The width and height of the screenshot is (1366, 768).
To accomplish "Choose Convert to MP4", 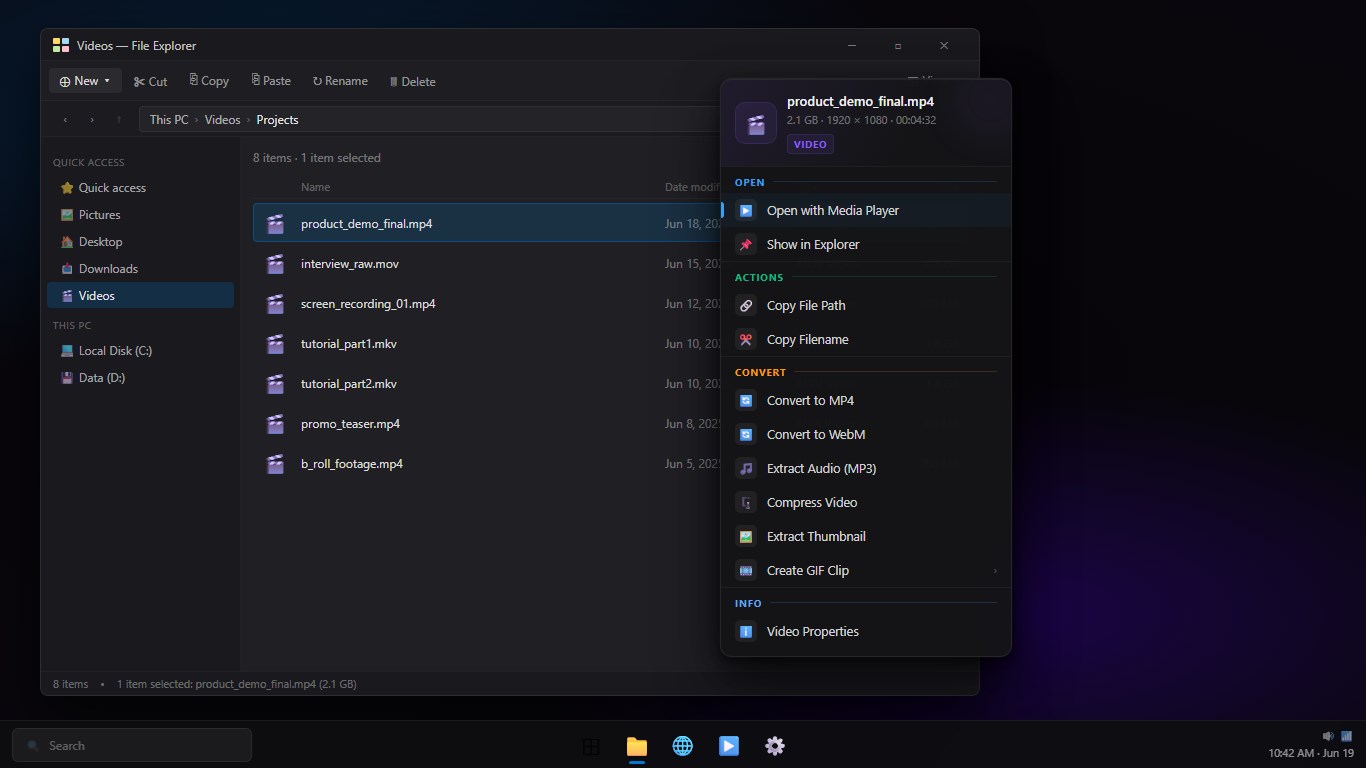I will pyautogui.click(x=866, y=400).
